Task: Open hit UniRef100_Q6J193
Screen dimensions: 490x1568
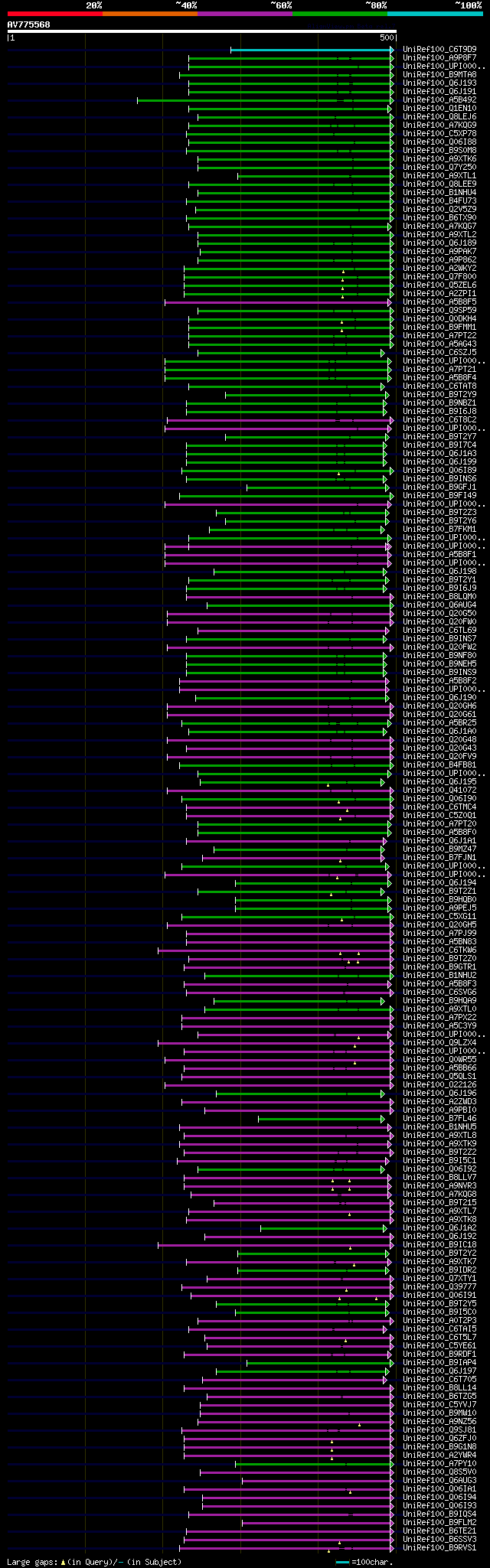Action: tap(439, 83)
